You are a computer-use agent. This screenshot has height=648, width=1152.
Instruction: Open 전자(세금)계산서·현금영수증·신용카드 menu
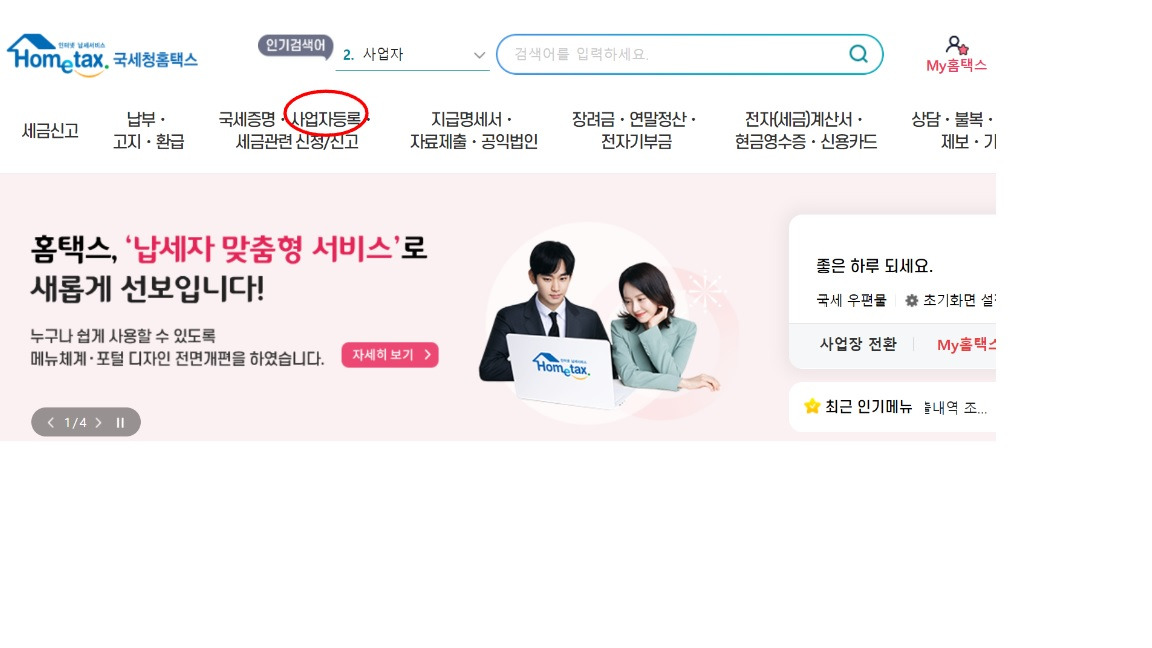(x=806, y=130)
